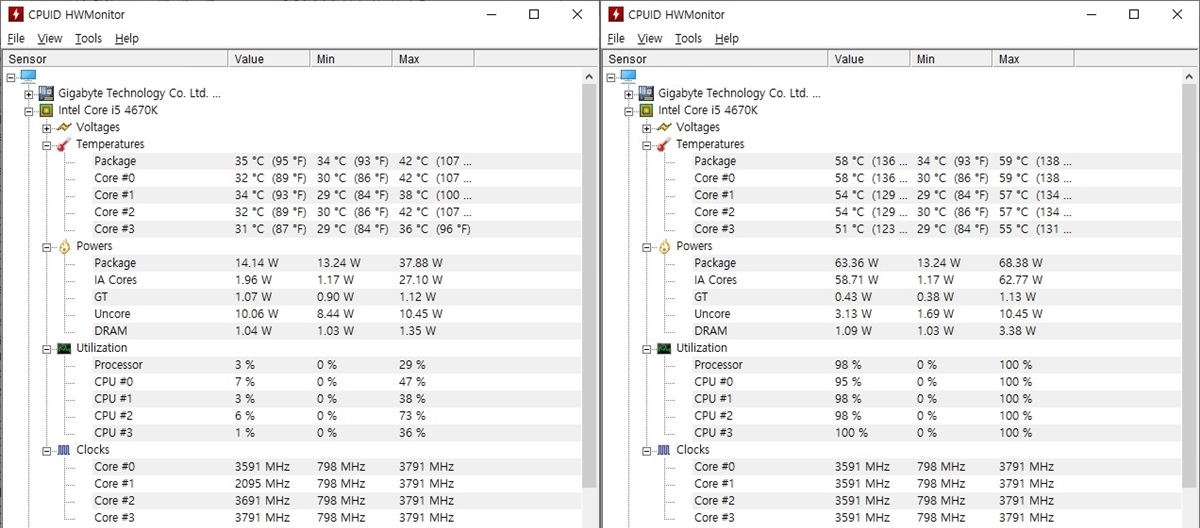Click the Intel Core i5 CPU icon in left window
The image size is (1200, 528).
[x=45, y=110]
